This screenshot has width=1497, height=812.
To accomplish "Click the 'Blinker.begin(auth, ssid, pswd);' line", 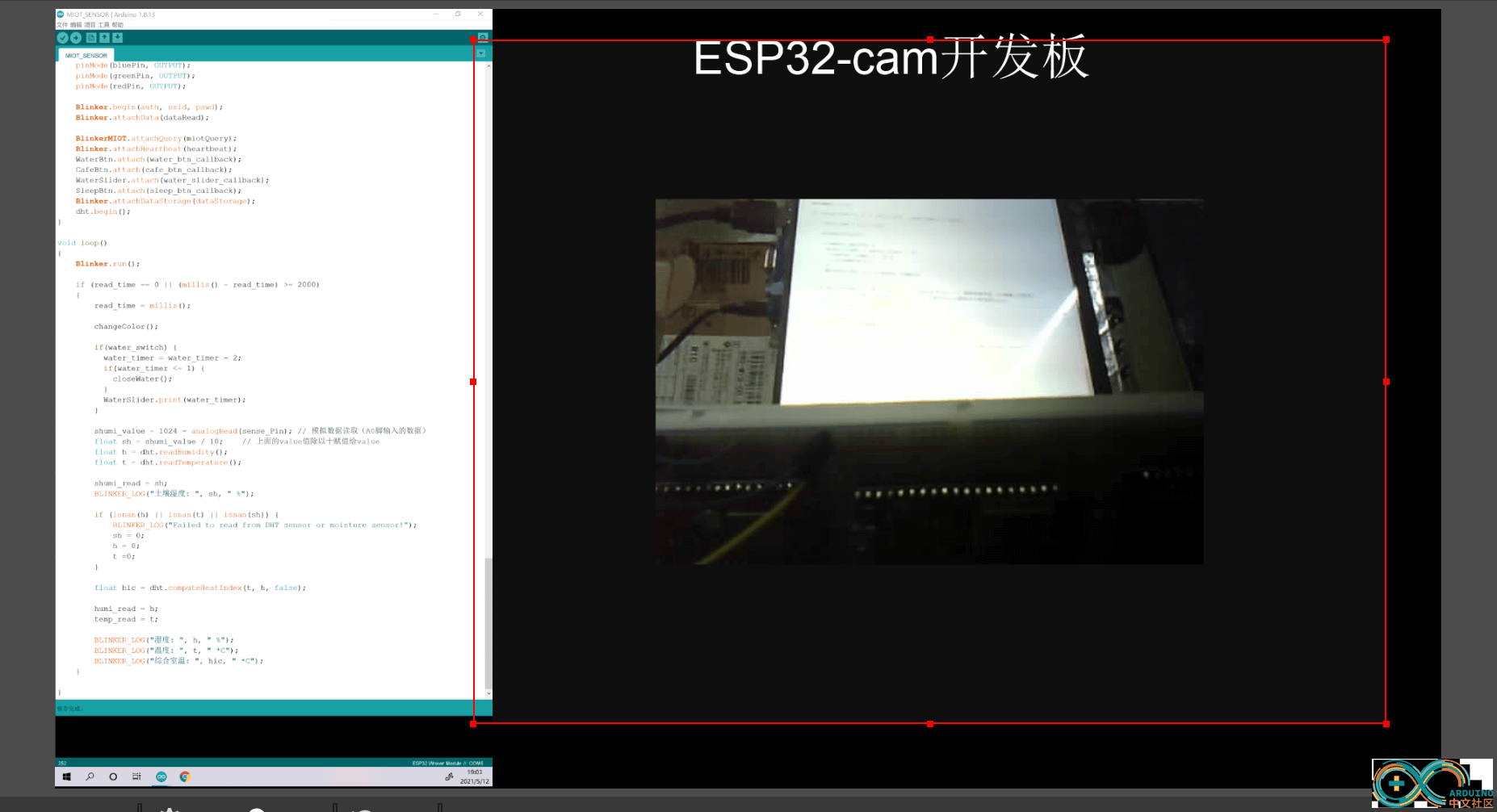I will [149, 107].
